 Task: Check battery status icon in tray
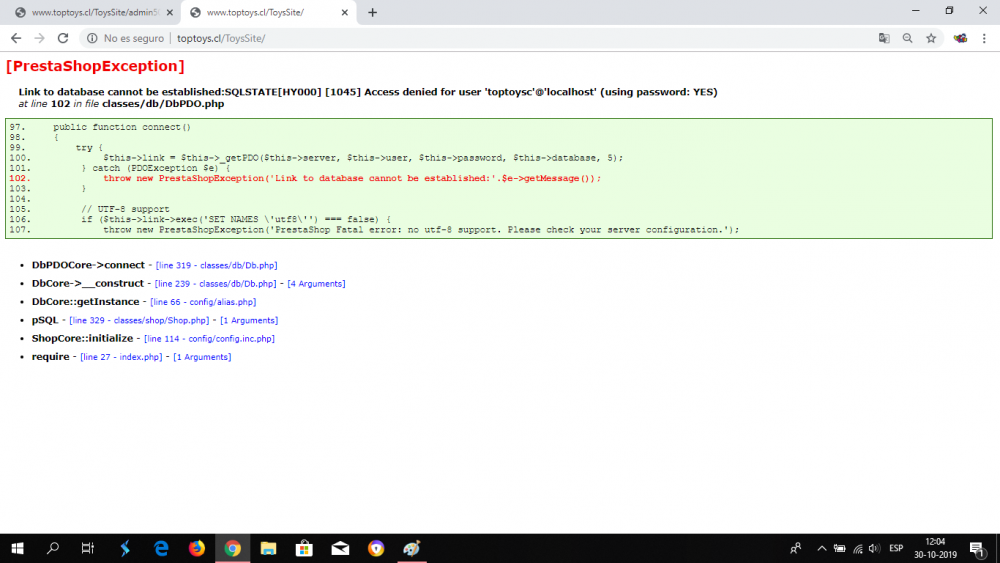[x=839, y=548]
